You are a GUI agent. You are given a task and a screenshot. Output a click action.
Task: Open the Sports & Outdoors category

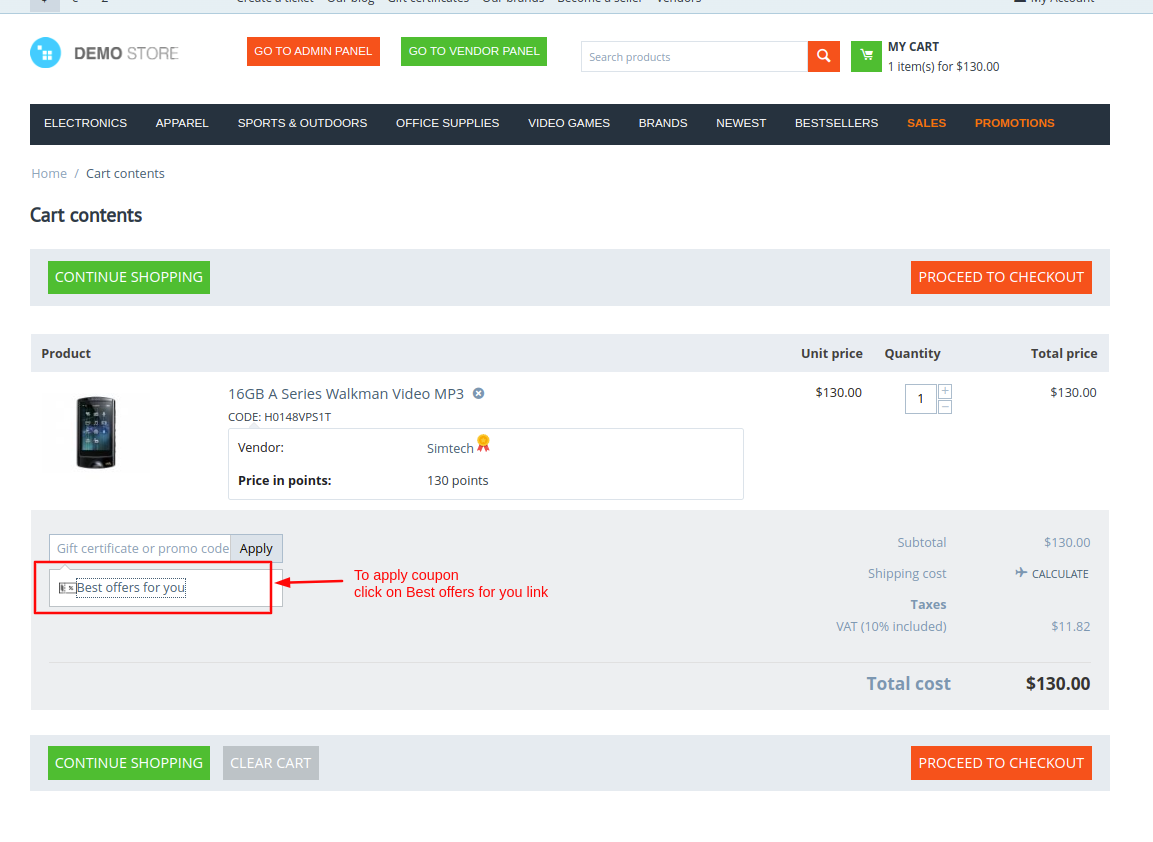click(302, 123)
